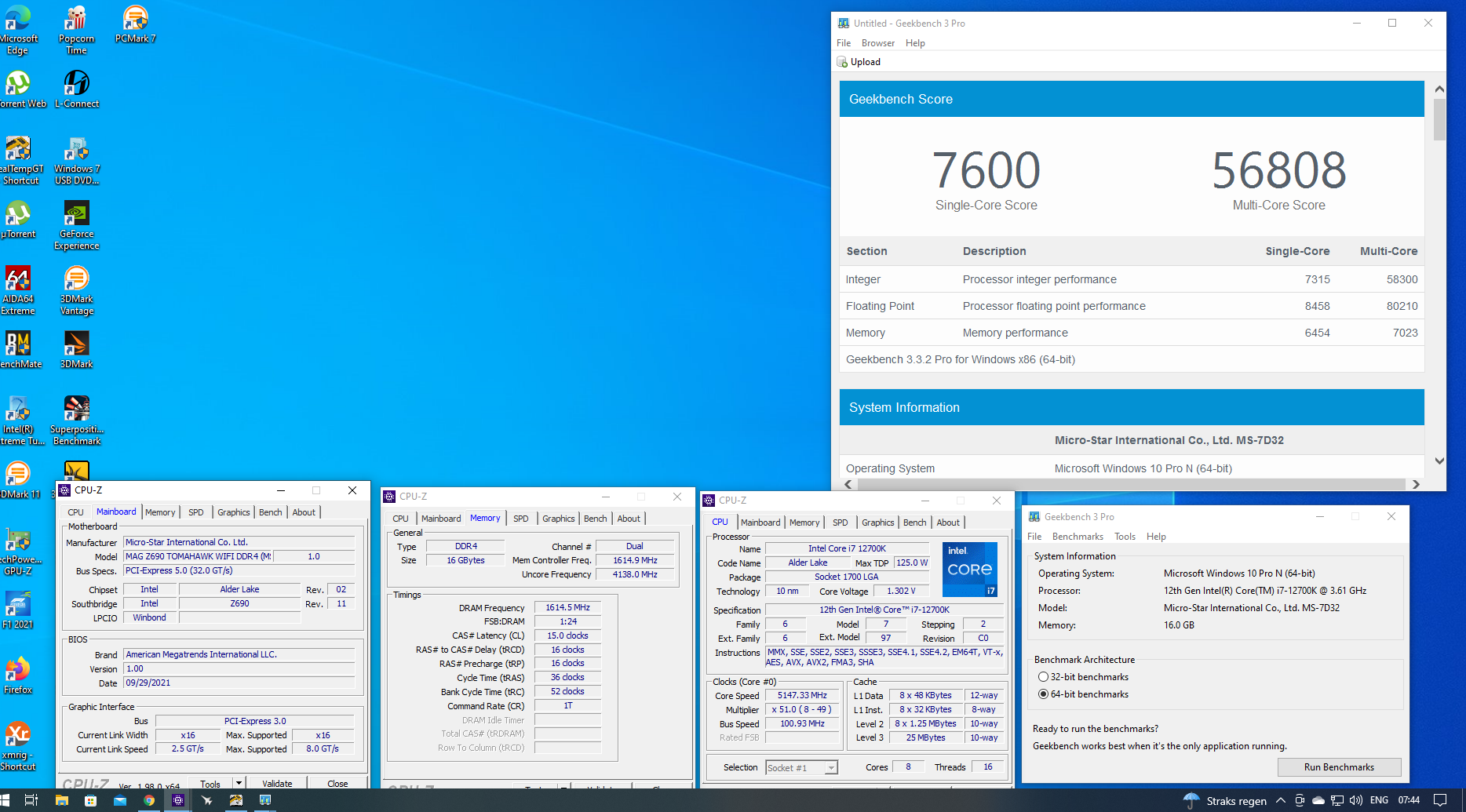1466x812 pixels.
Task: Open GeForce Experience desktop icon
Action: pos(76,225)
